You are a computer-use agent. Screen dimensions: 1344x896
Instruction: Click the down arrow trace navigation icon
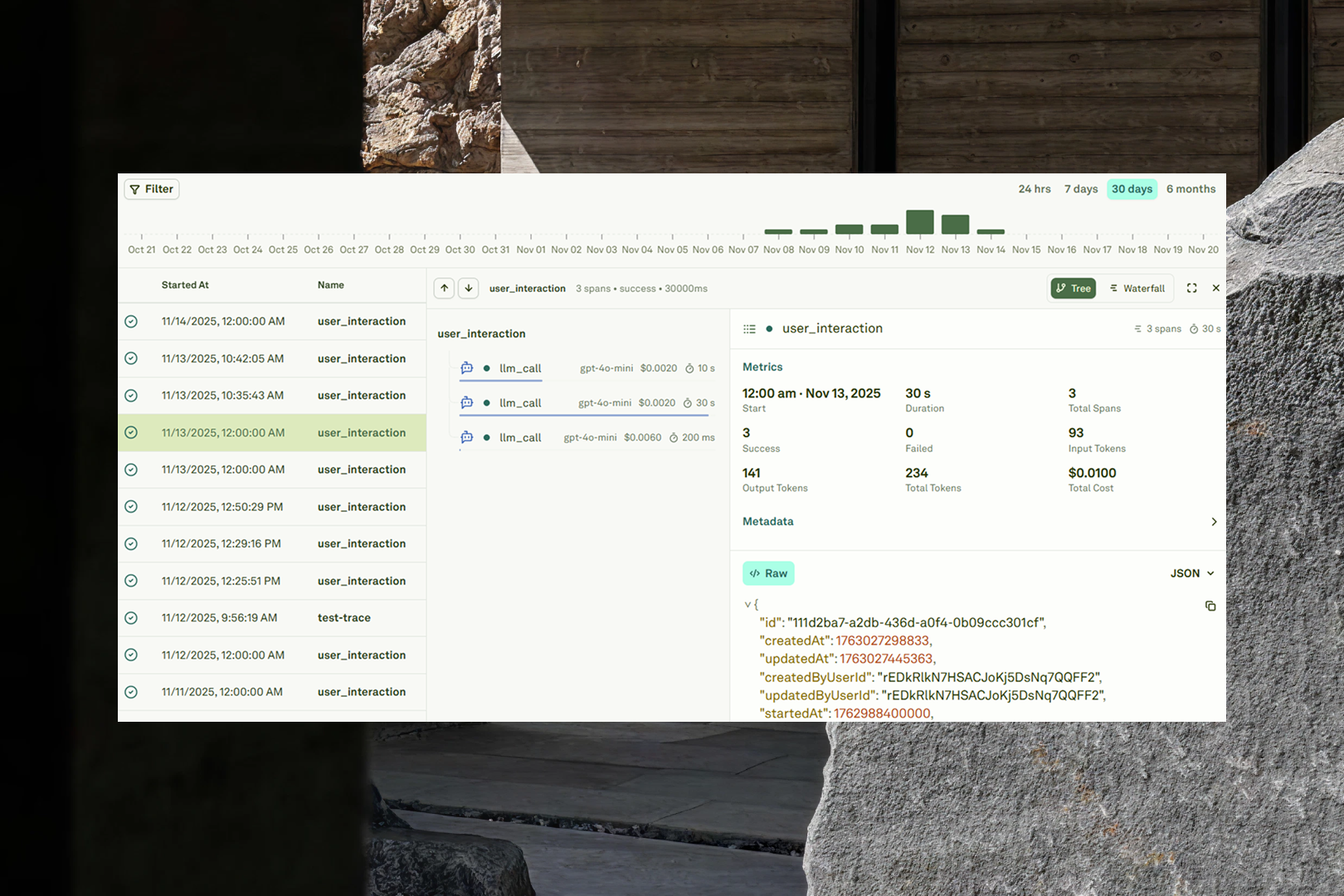point(469,288)
